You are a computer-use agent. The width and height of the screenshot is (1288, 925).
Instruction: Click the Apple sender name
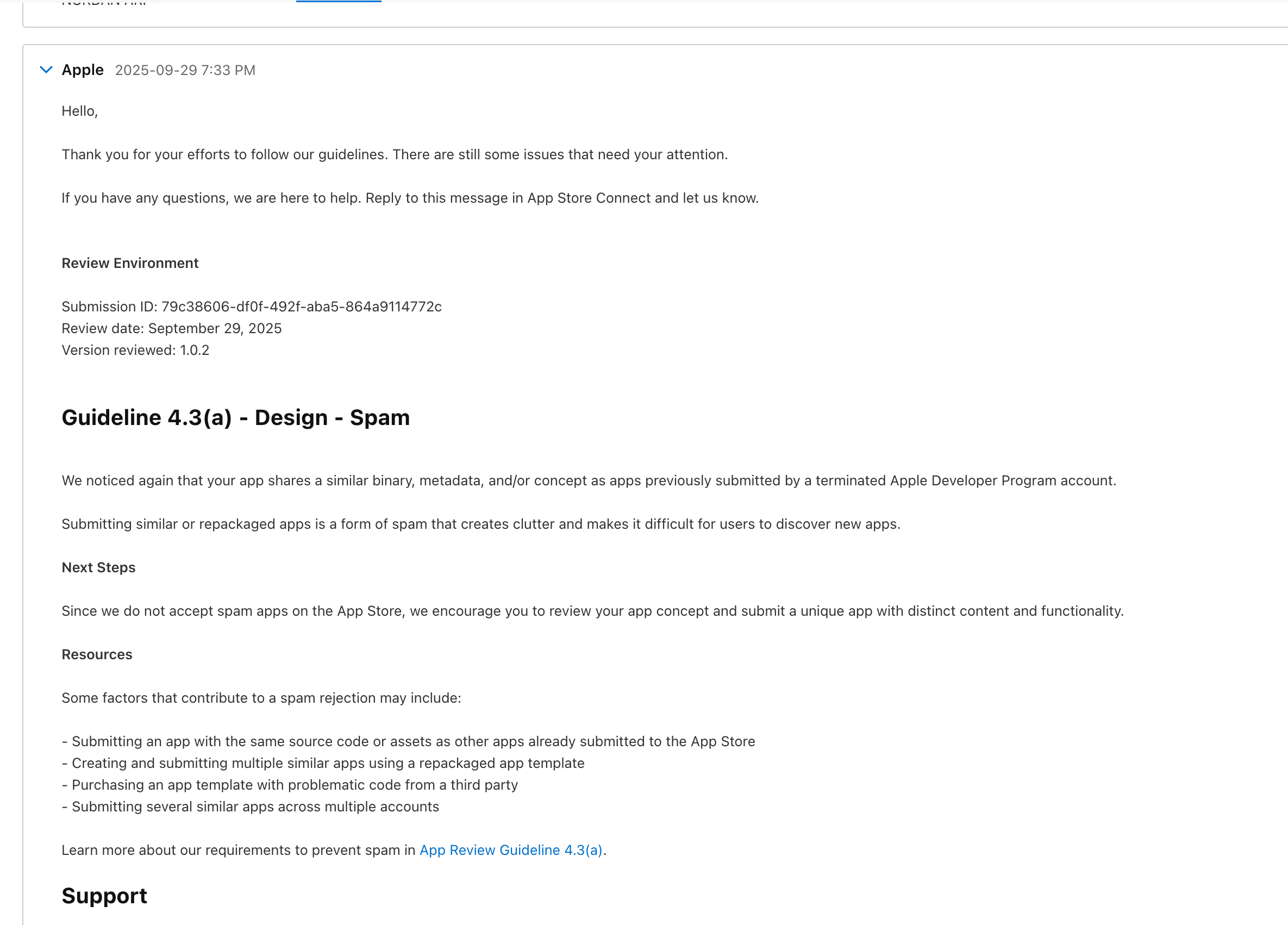point(83,70)
